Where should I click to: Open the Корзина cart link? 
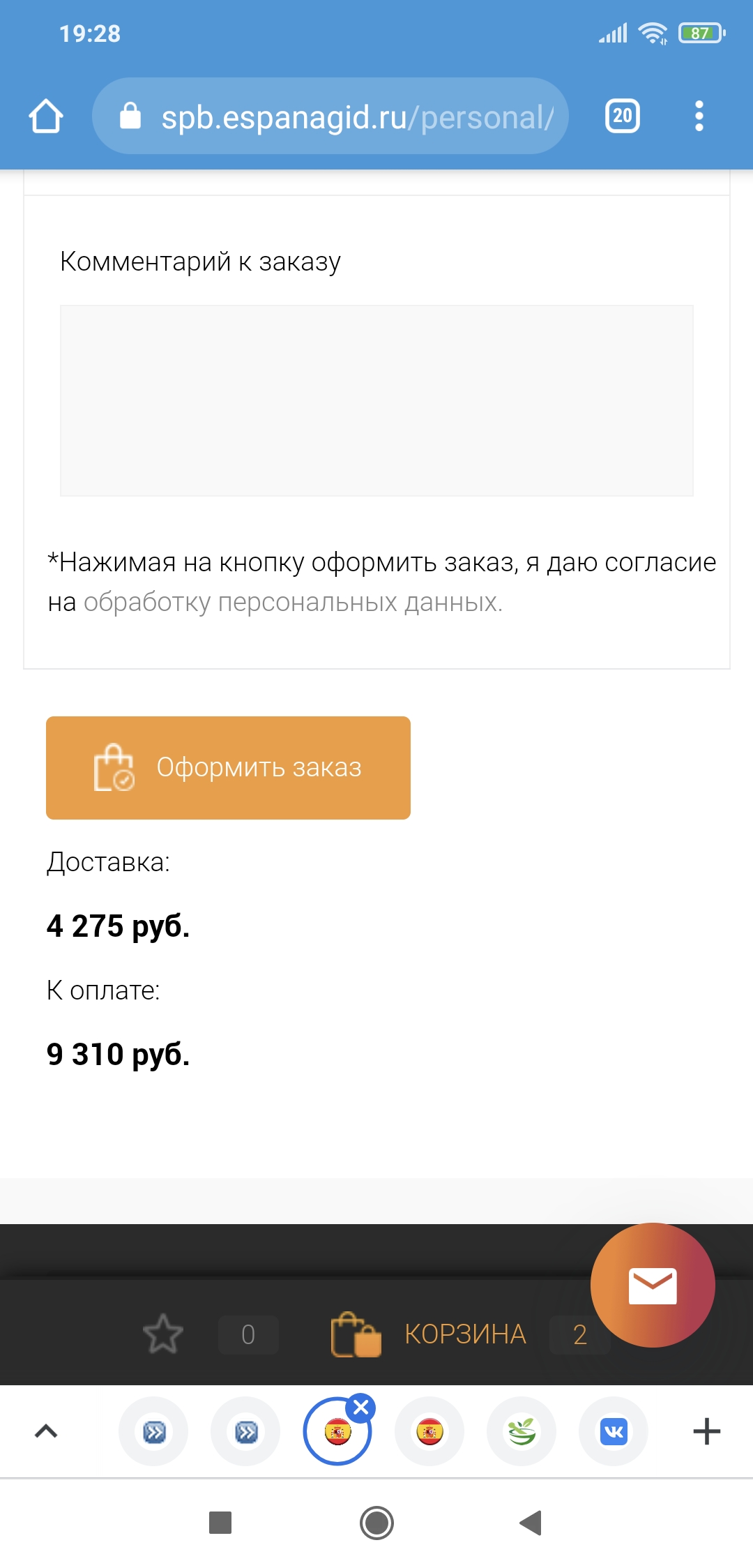pyautogui.click(x=466, y=1334)
